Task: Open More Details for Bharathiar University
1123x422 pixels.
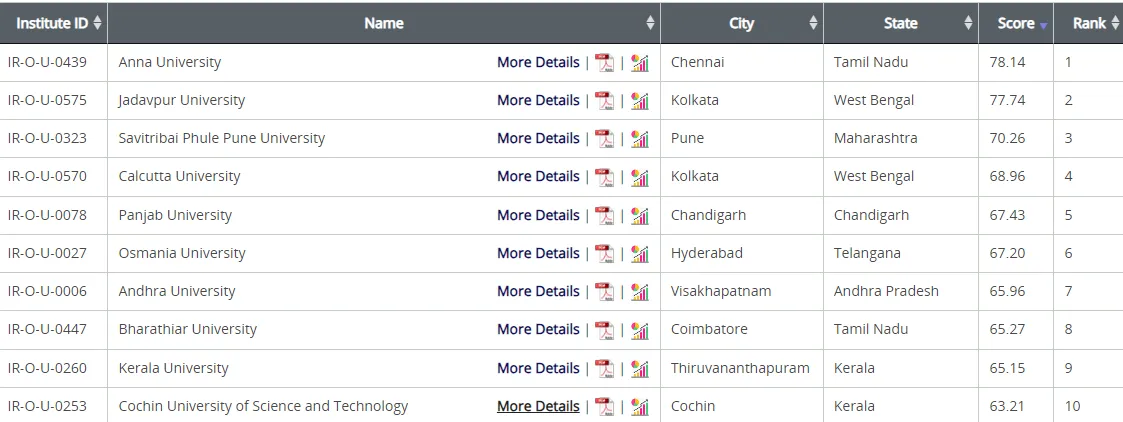Action: click(538, 329)
